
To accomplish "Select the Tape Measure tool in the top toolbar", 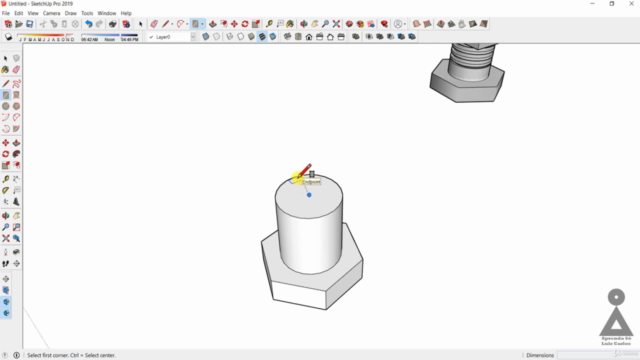I will pos(269,24).
